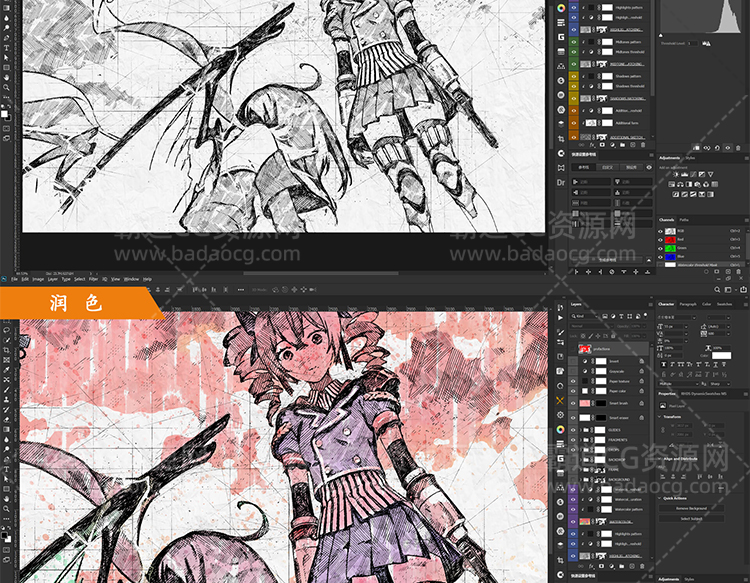
Task: Open Filter menu in bottom window menu bar
Action: click(93, 279)
